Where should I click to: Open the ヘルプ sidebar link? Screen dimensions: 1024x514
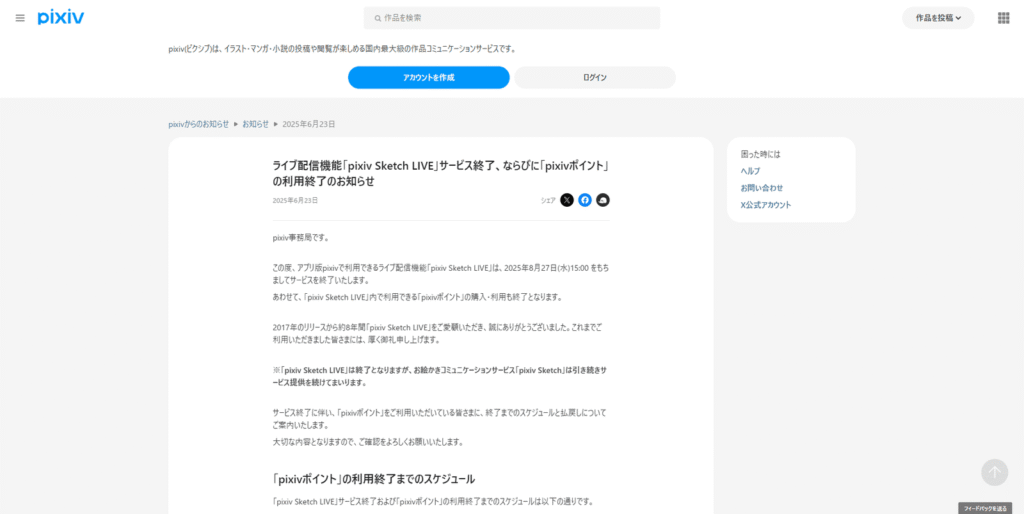[x=750, y=171]
